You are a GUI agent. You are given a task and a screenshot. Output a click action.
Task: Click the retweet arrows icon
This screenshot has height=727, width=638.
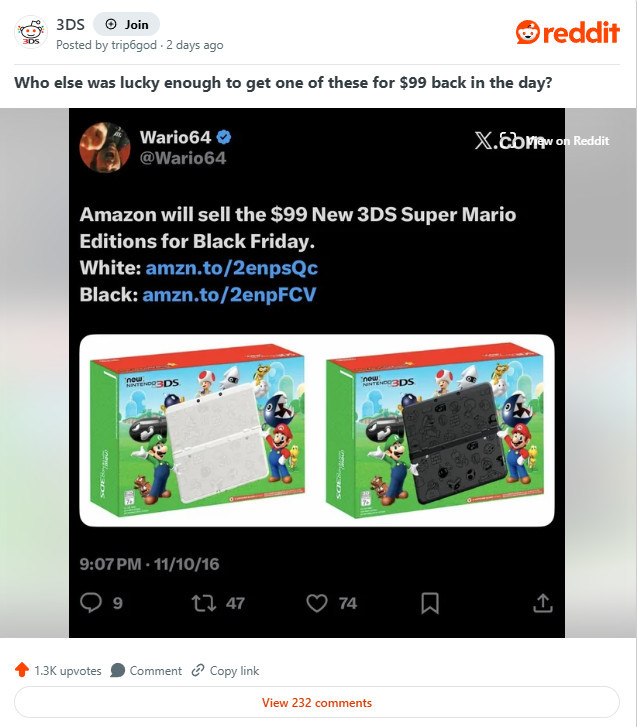pyautogui.click(x=204, y=603)
